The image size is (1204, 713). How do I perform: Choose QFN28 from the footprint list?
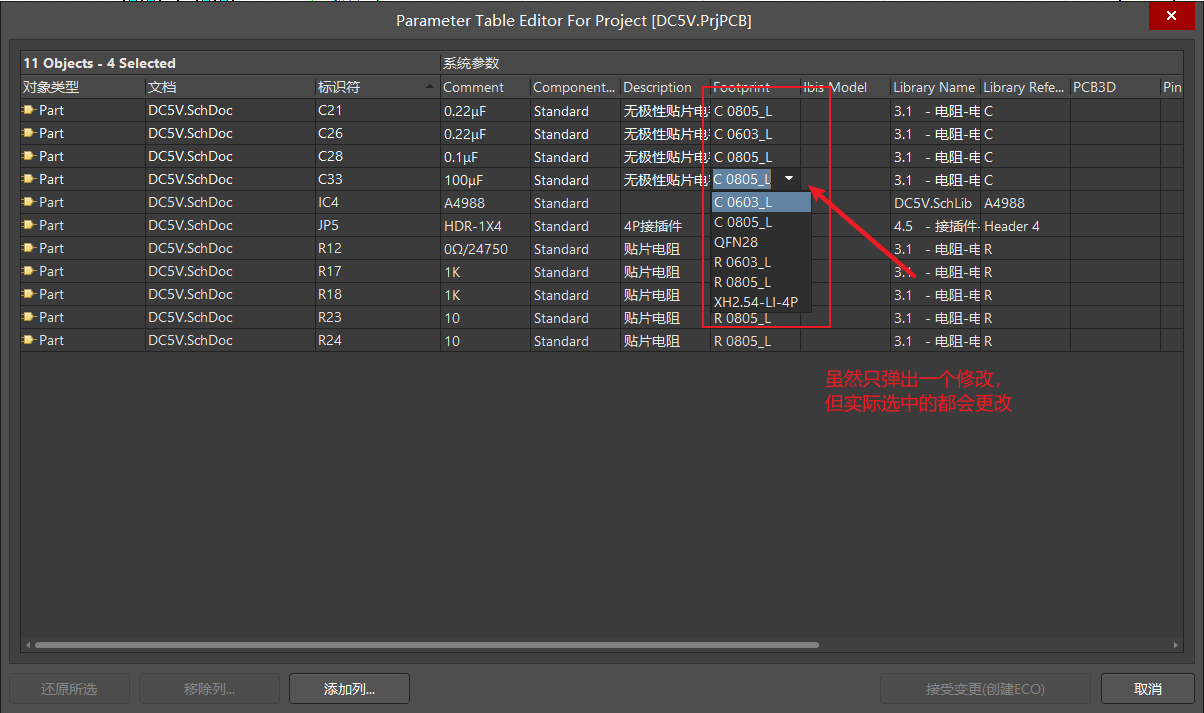761,242
